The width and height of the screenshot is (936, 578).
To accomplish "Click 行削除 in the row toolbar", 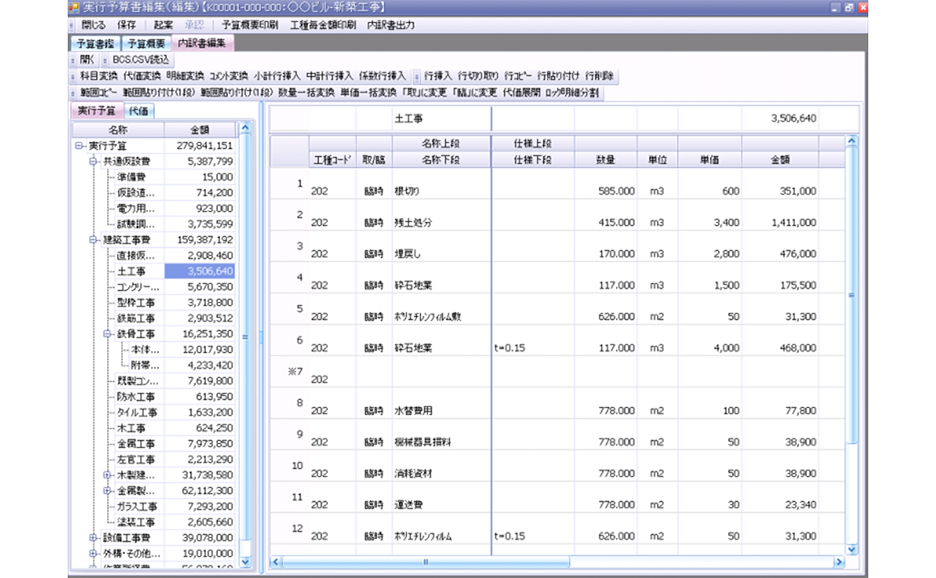I will (600, 76).
